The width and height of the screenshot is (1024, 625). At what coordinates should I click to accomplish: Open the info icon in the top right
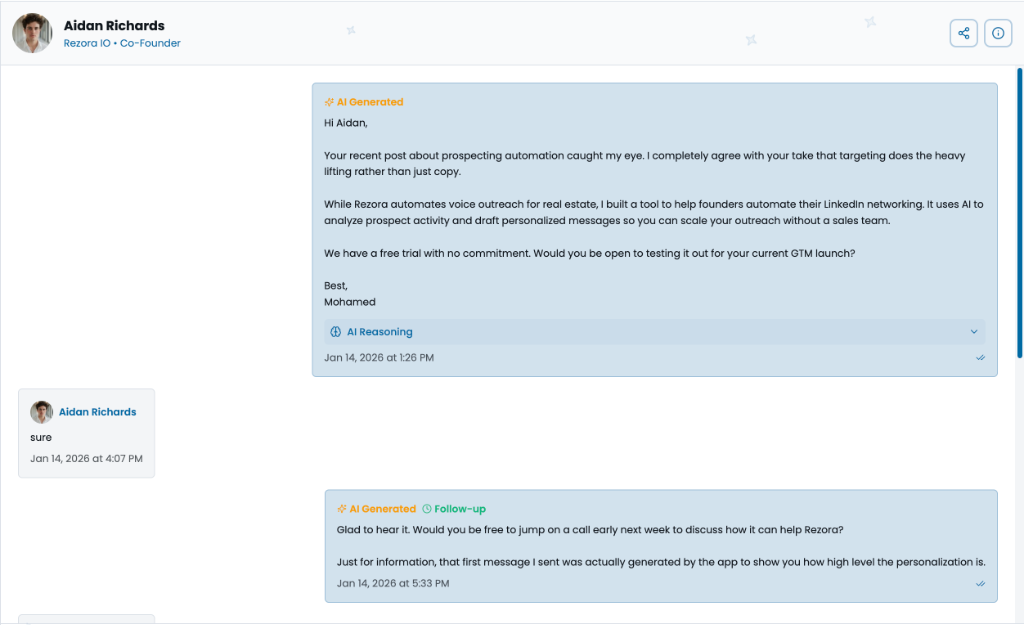coord(998,33)
